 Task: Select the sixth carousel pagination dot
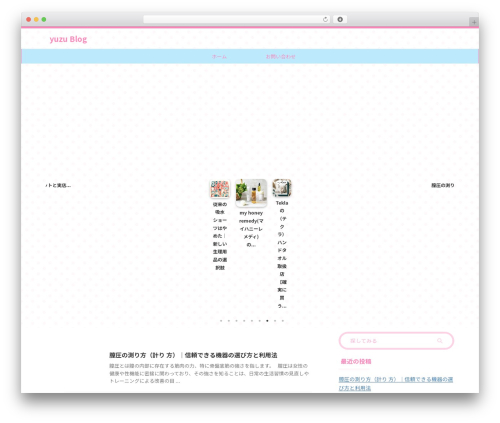point(260,321)
